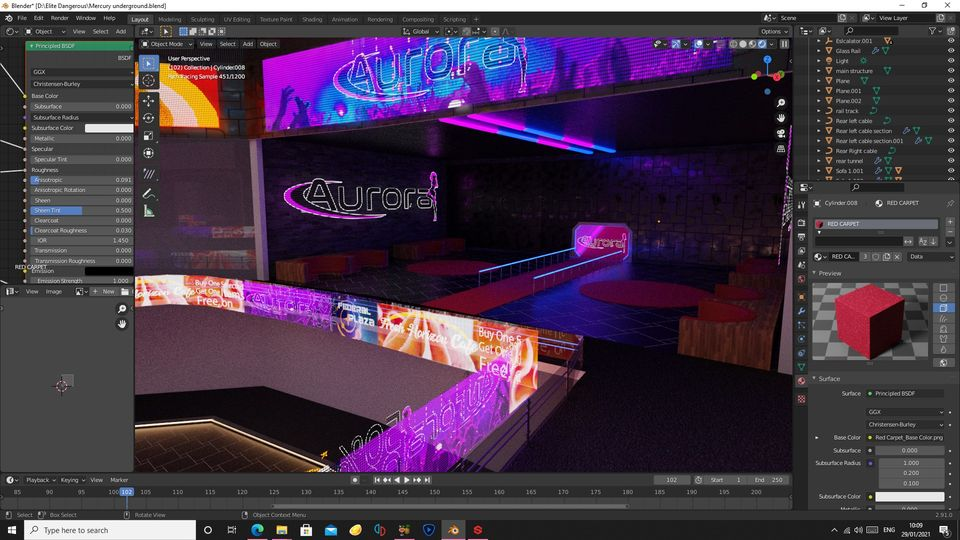Open the Global transform orientation dropdown
Screen dimensions: 960x540
pos(421,31)
